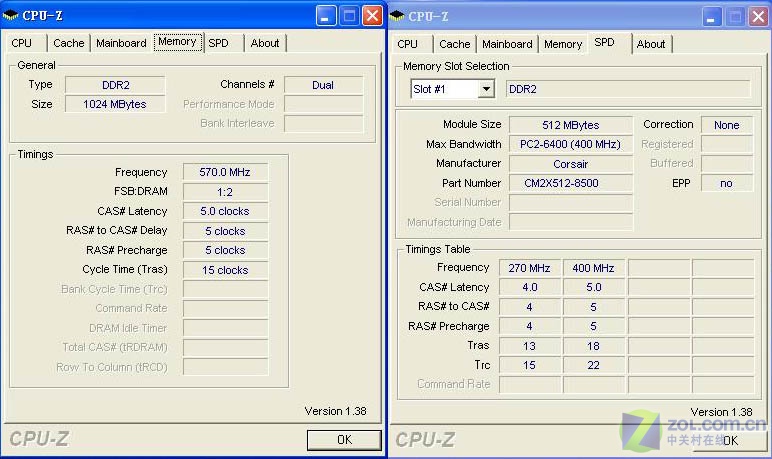This screenshot has width=772, height=459.
Task: Click the 15 clocks Cycle Time value
Action: [x=225, y=270]
